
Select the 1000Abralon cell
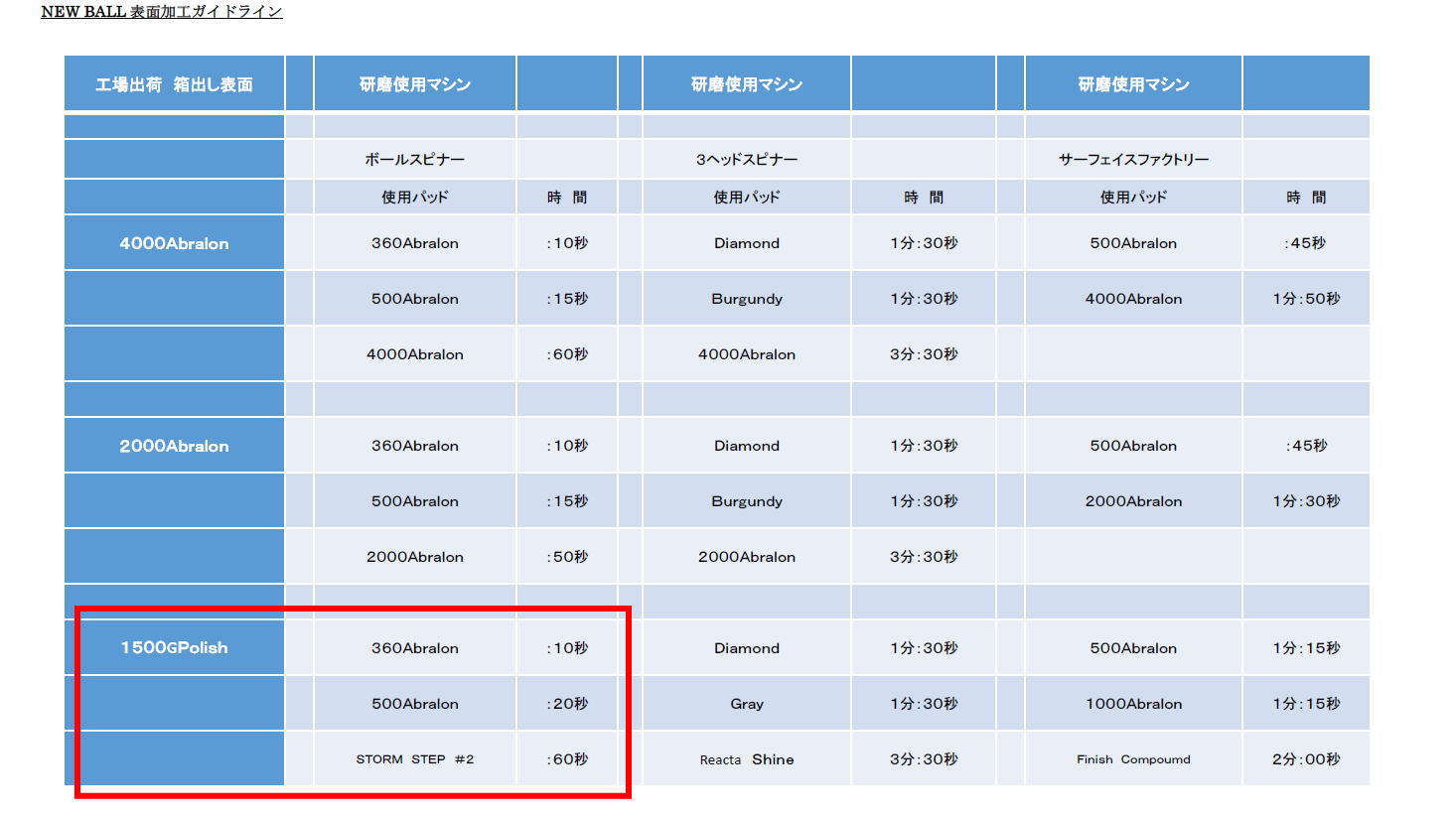click(1133, 704)
